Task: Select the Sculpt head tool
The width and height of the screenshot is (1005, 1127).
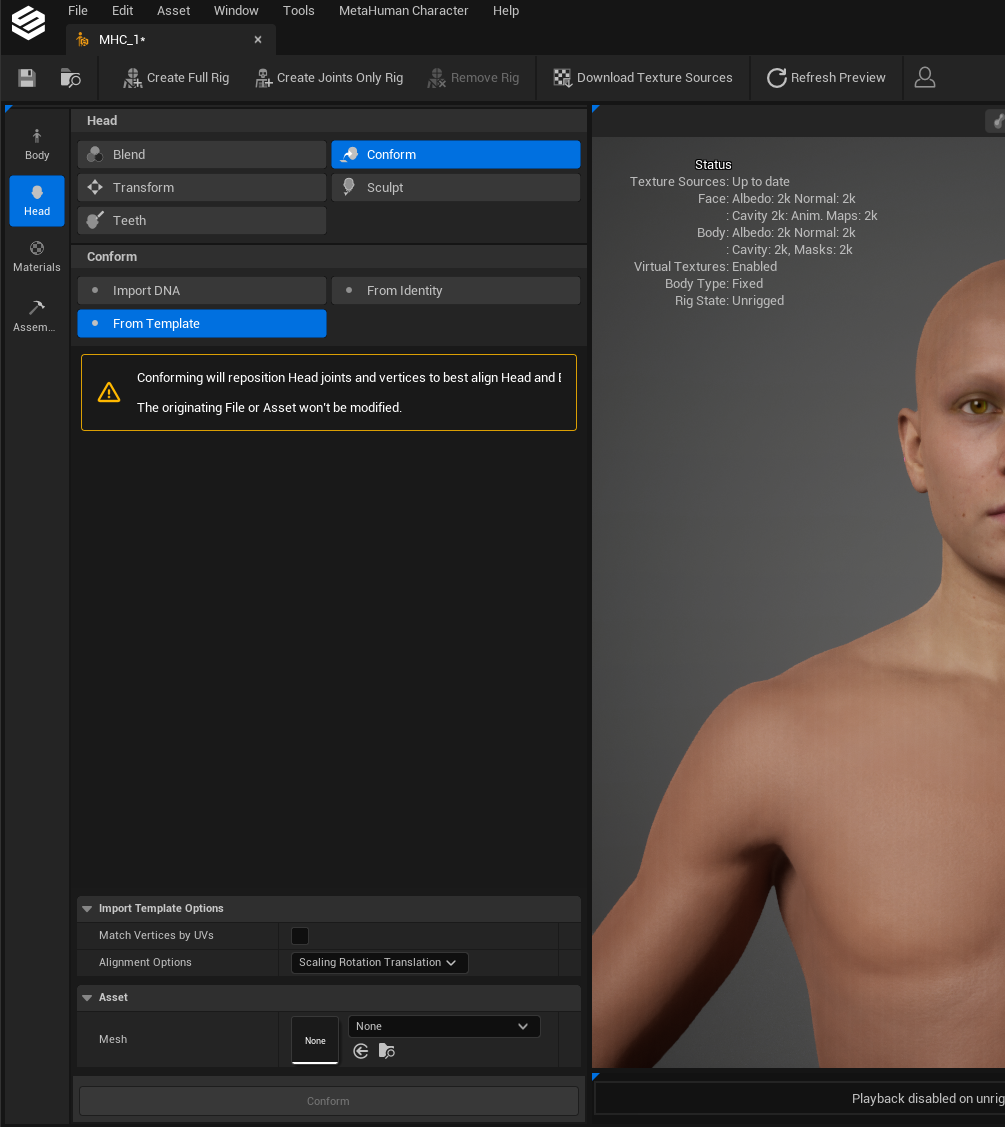Action: (456, 188)
